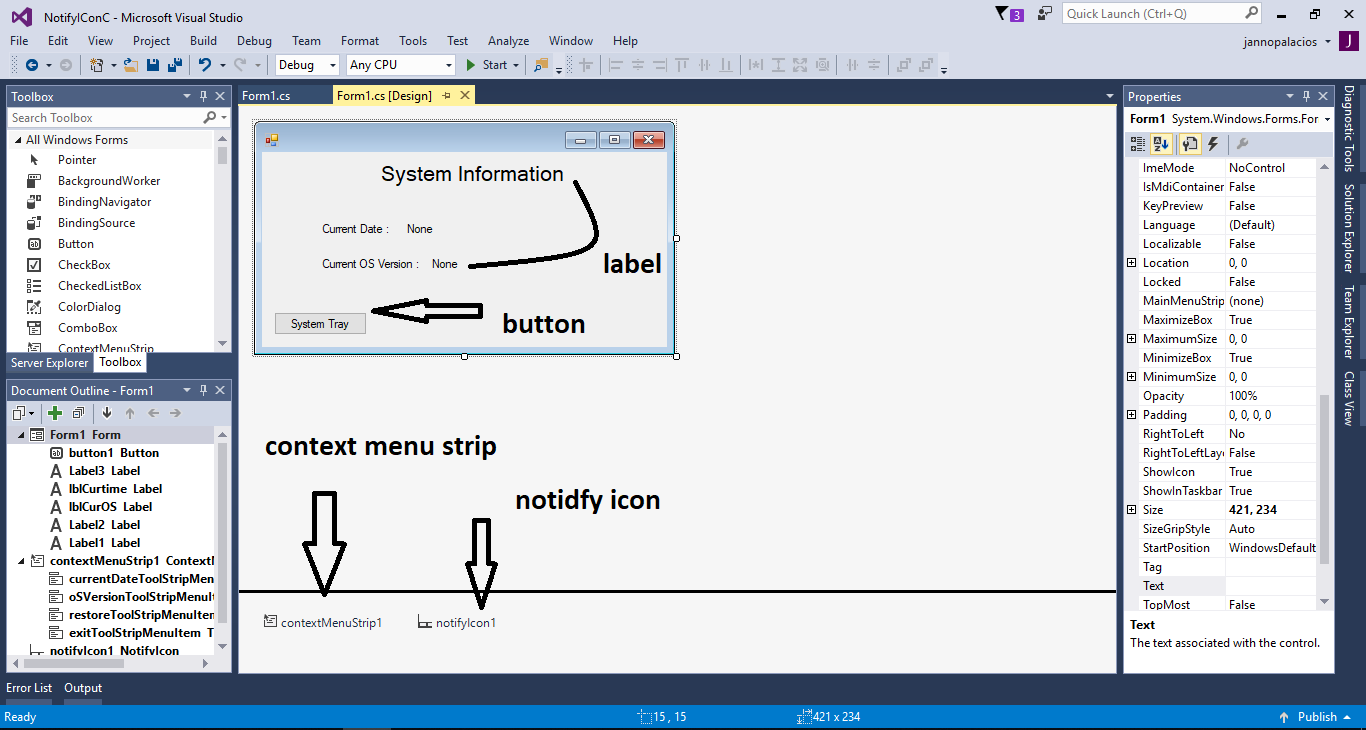Click the green Start debugging button
The image size is (1366, 730).
487,65
